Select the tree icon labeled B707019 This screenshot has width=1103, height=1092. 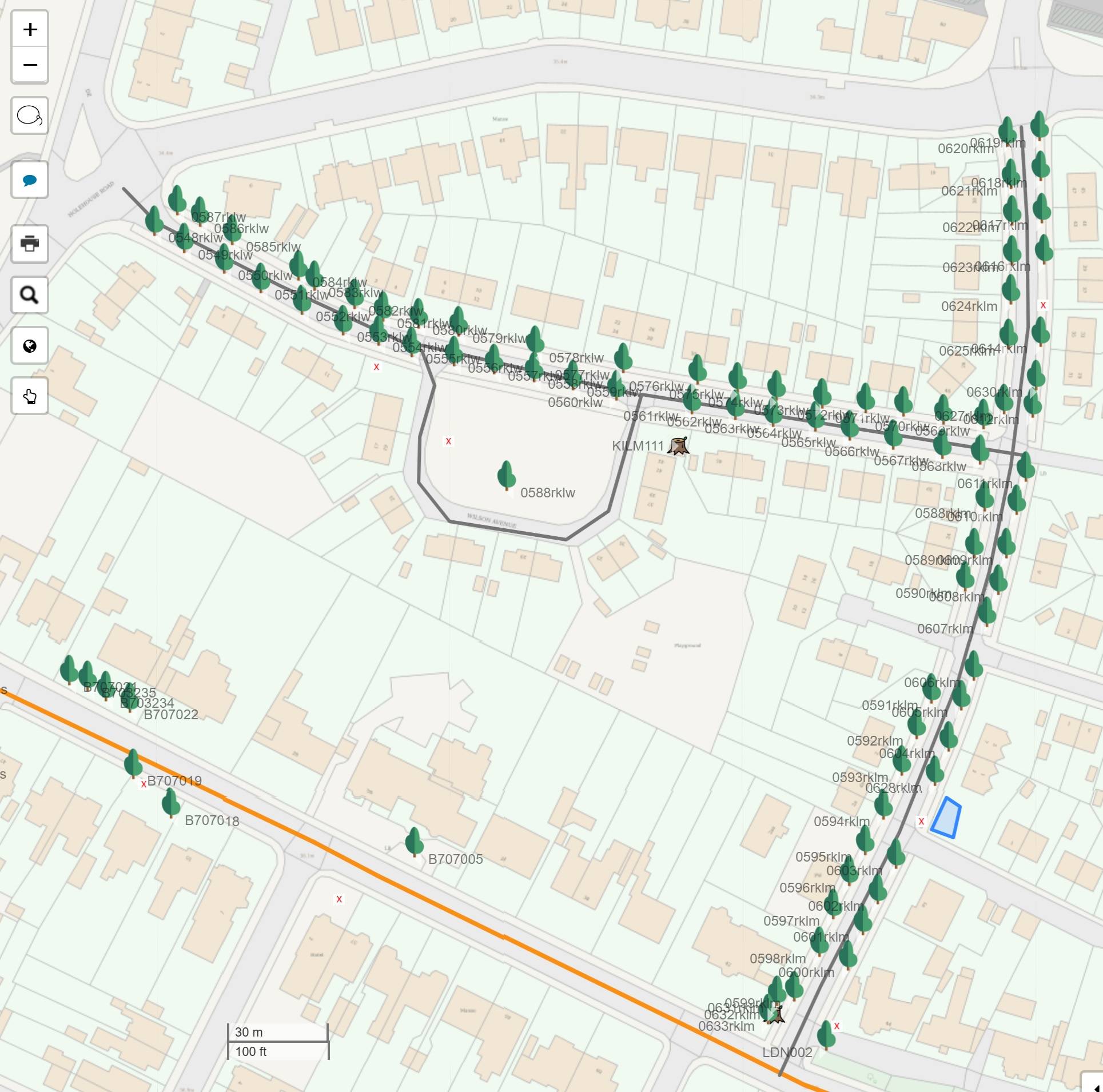coord(133,763)
